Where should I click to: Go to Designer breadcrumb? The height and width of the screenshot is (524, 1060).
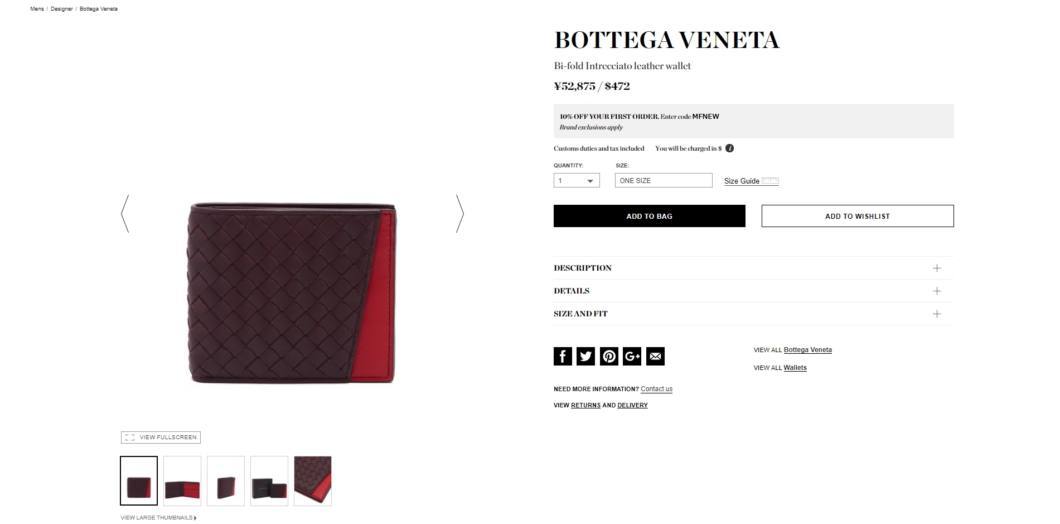(62, 9)
